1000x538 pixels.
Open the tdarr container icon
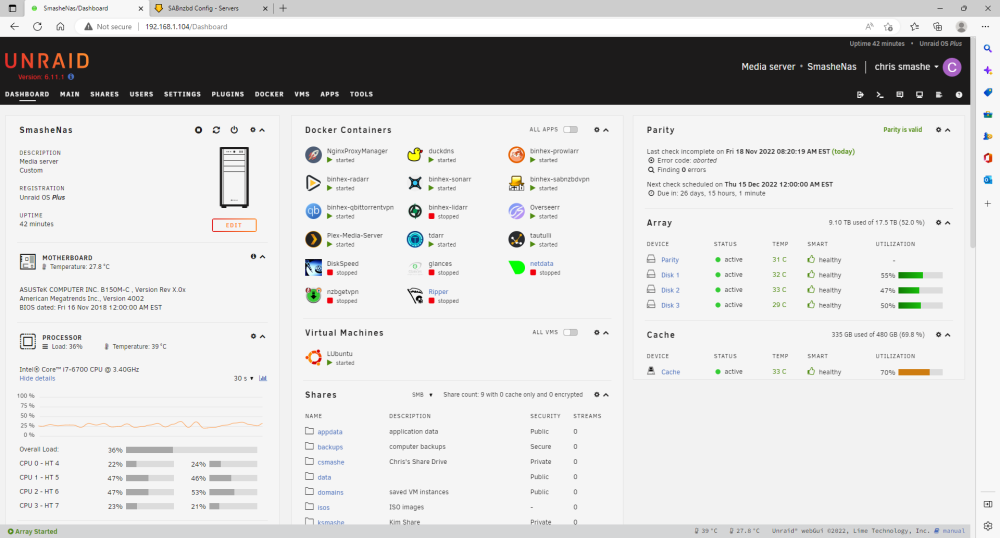point(415,239)
